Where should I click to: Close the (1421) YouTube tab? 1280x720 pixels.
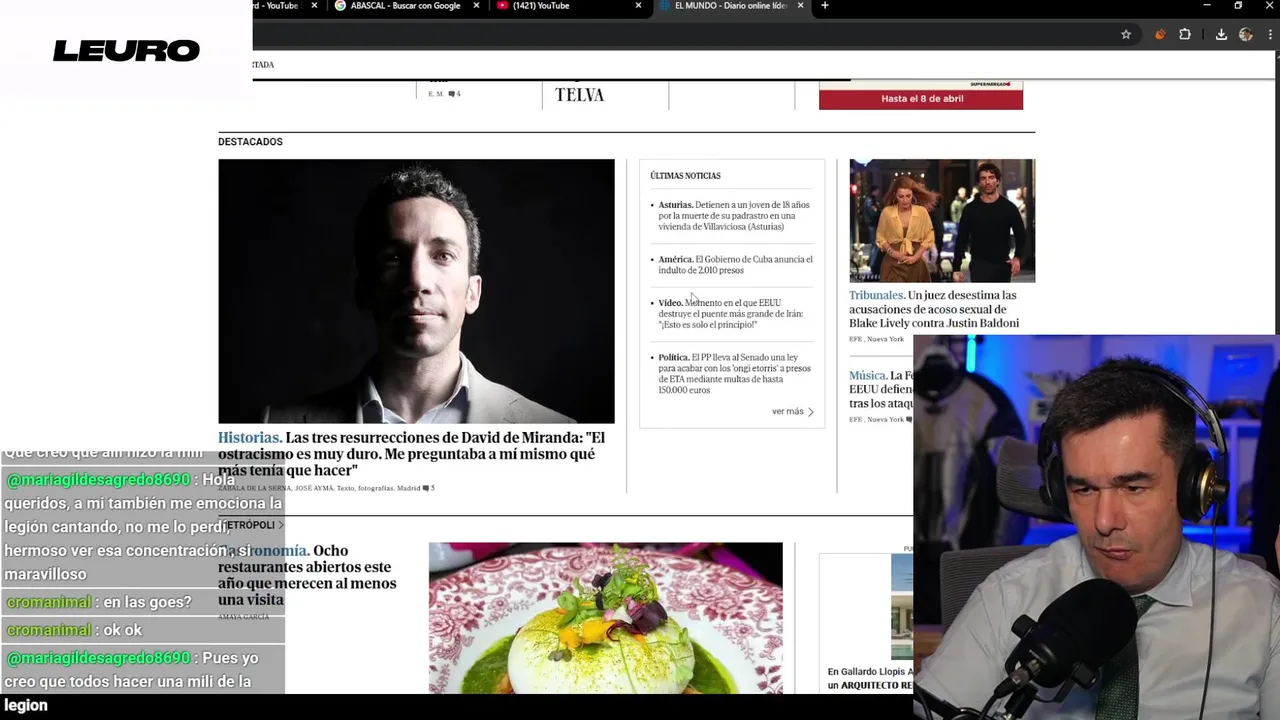click(638, 6)
